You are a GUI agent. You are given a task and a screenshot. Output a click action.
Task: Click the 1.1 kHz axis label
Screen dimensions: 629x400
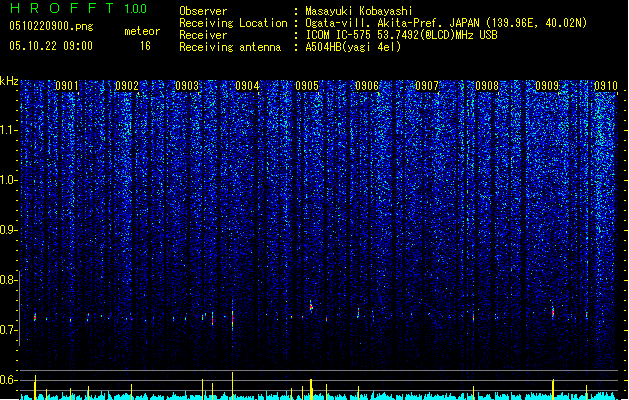[9, 130]
